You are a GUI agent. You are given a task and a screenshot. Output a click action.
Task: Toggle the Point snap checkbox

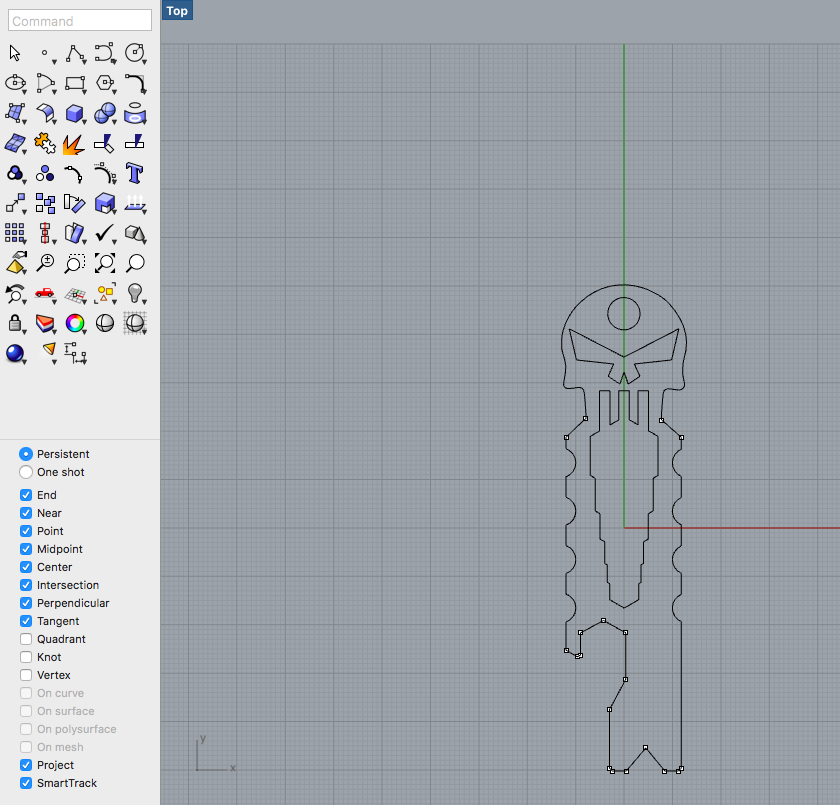pyautogui.click(x=26, y=531)
